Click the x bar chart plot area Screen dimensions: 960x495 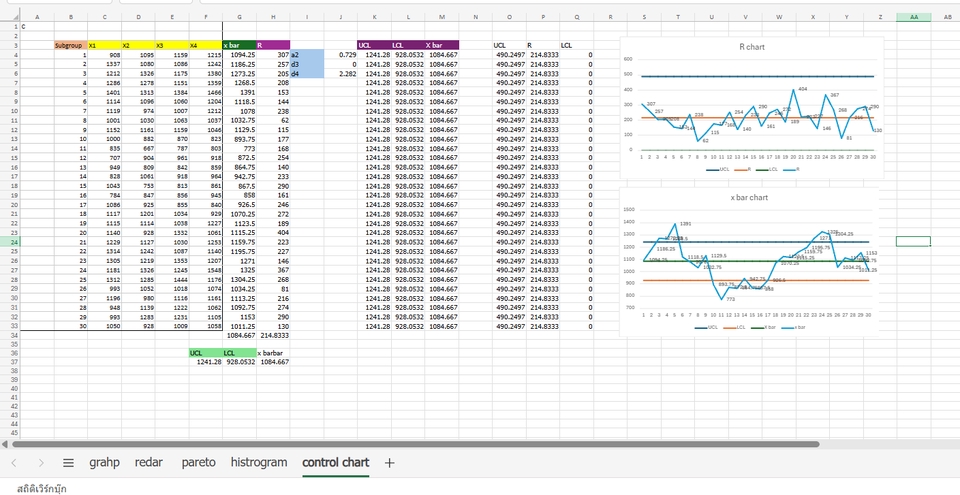point(756,259)
